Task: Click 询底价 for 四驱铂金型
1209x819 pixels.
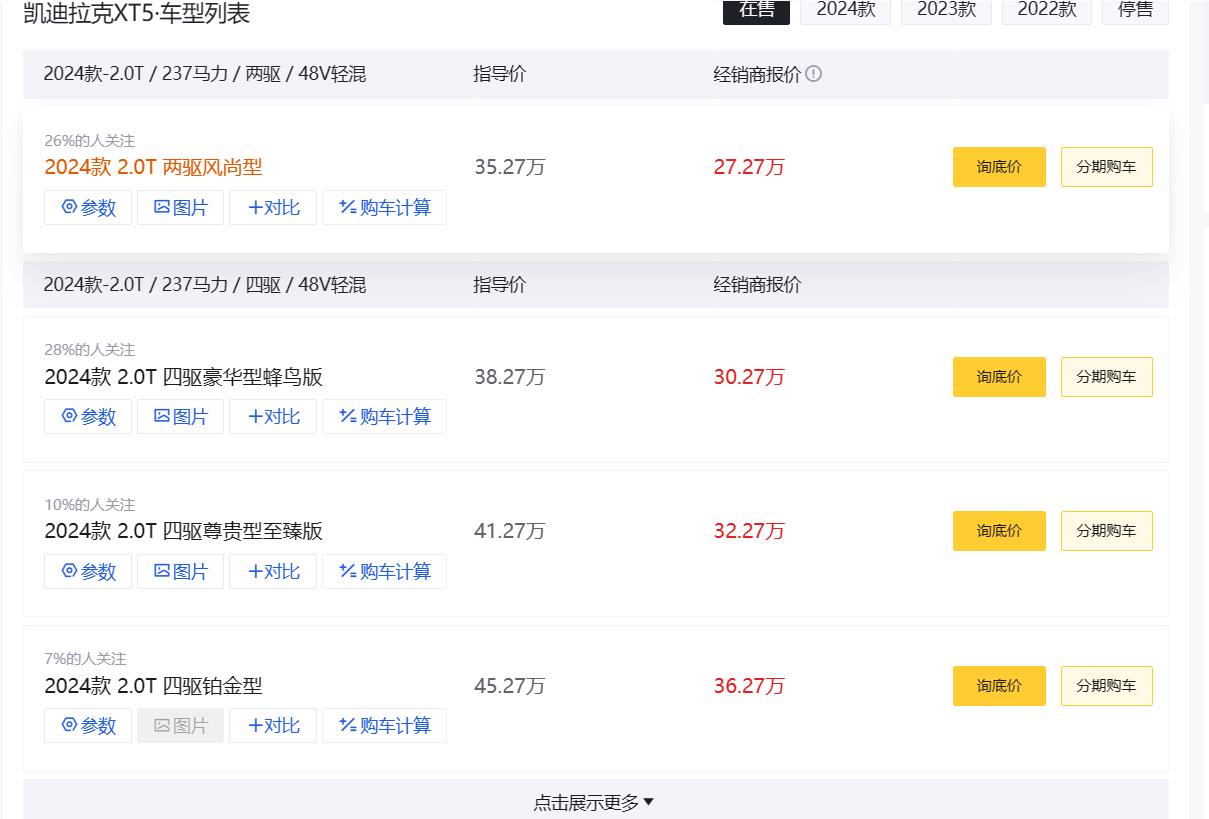Action: click(x=999, y=686)
